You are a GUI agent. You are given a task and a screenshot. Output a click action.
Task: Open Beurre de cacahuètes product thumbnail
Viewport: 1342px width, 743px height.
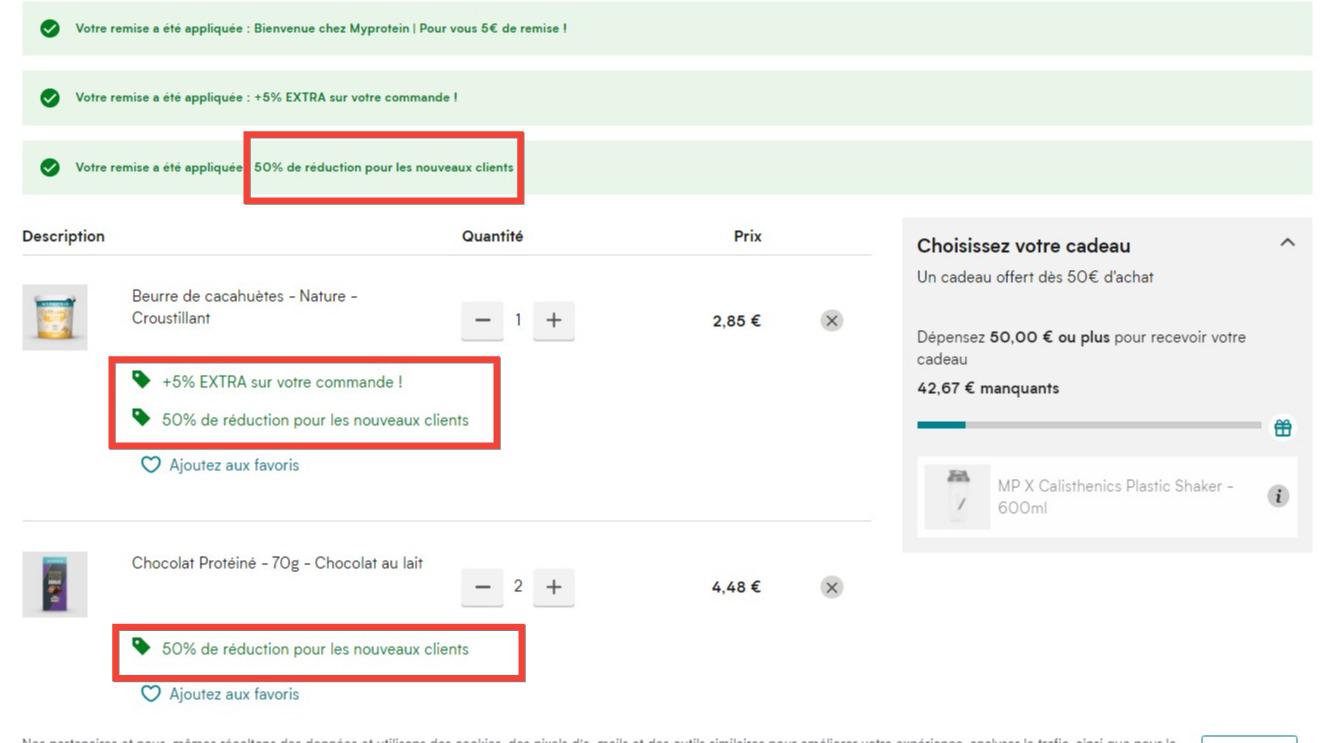coord(55,317)
